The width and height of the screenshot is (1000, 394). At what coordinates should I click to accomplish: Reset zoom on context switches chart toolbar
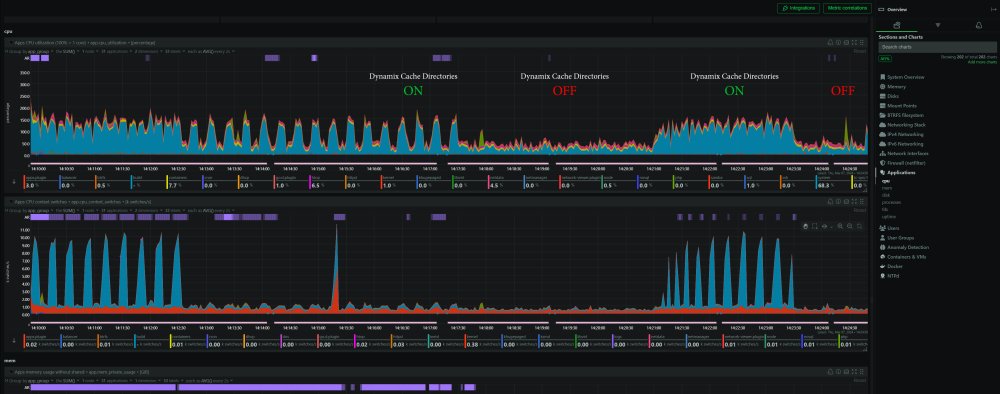click(859, 226)
